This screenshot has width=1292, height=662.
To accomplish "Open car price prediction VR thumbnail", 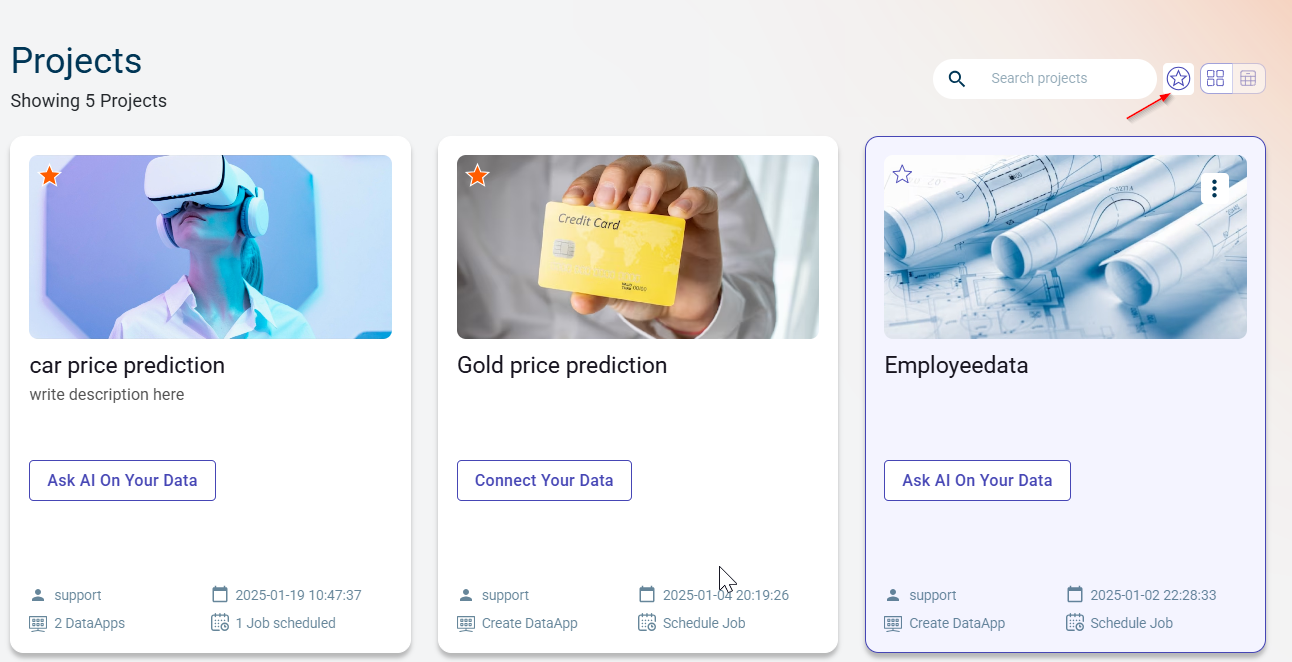I will [x=210, y=247].
